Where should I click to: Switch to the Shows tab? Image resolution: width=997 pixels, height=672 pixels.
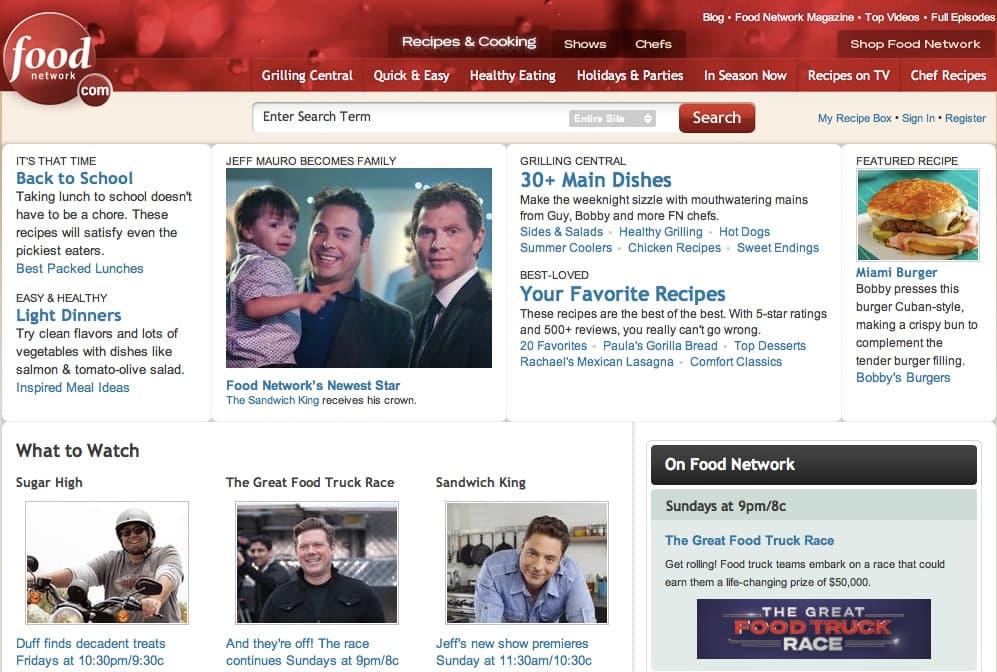(584, 44)
